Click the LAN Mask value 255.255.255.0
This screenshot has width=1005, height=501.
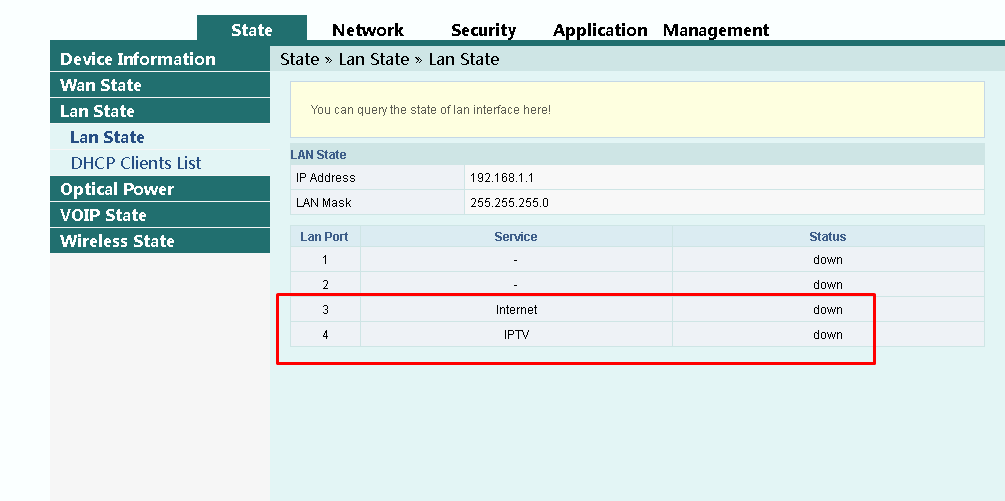(509, 203)
